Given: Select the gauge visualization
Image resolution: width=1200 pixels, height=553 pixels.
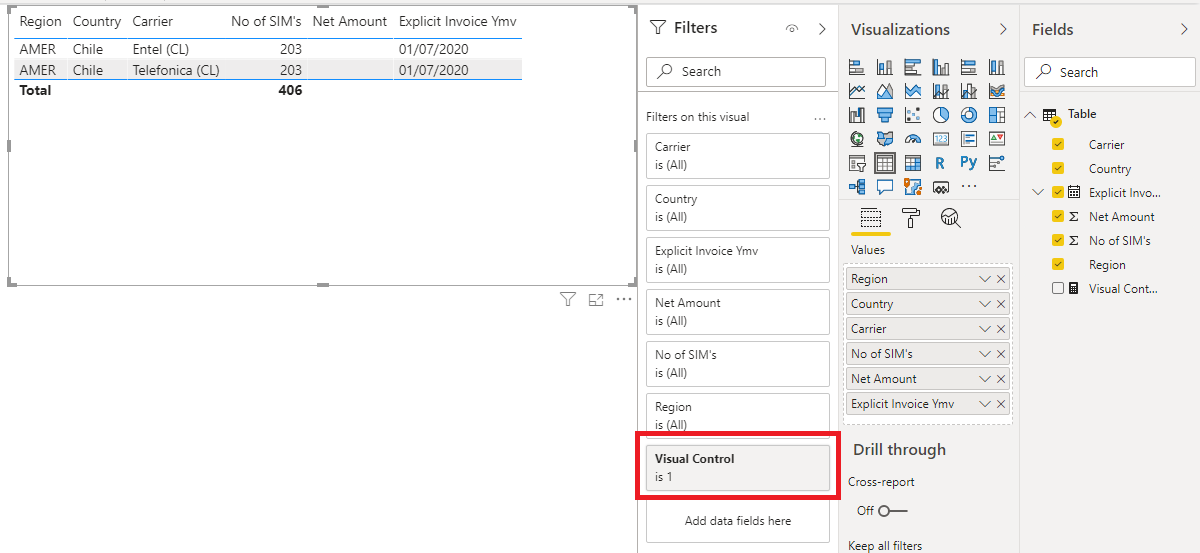Looking at the screenshot, I should coord(913,139).
